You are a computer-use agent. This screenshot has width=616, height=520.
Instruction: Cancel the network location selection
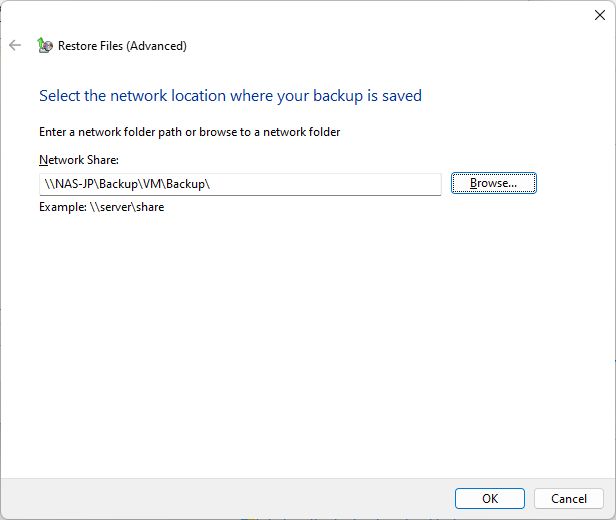pos(568,498)
